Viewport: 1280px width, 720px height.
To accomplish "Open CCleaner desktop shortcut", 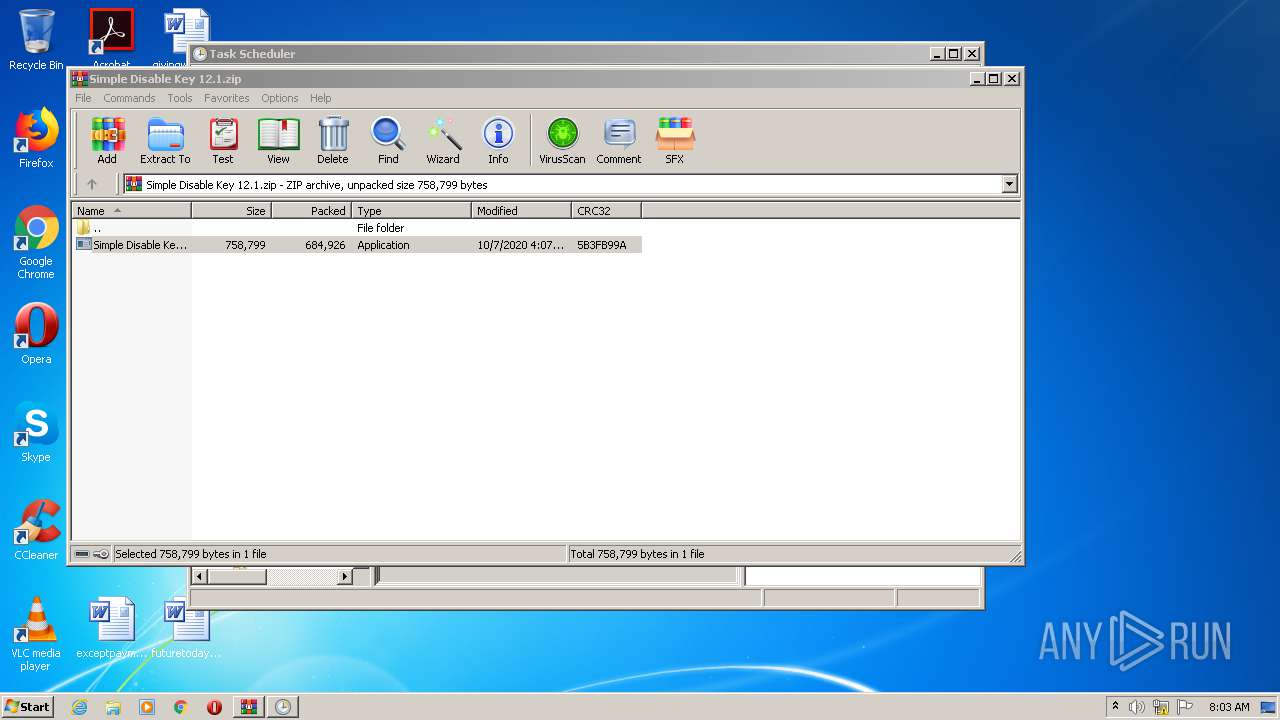I will pos(36,530).
